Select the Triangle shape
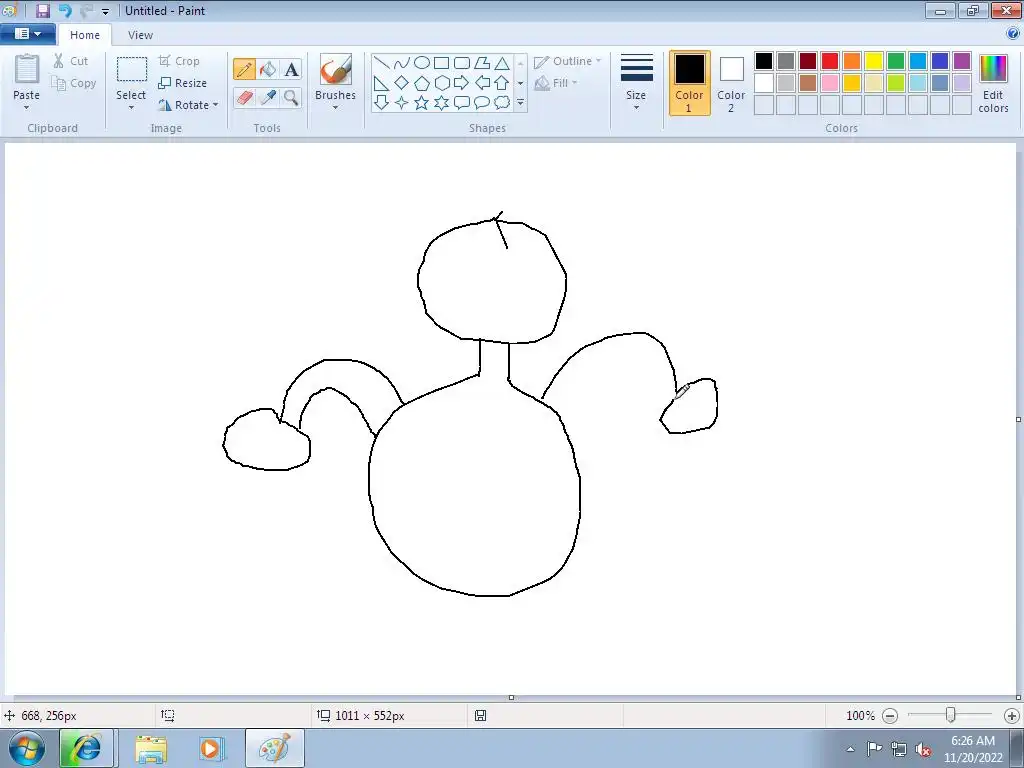 pyautogui.click(x=502, y=63)
